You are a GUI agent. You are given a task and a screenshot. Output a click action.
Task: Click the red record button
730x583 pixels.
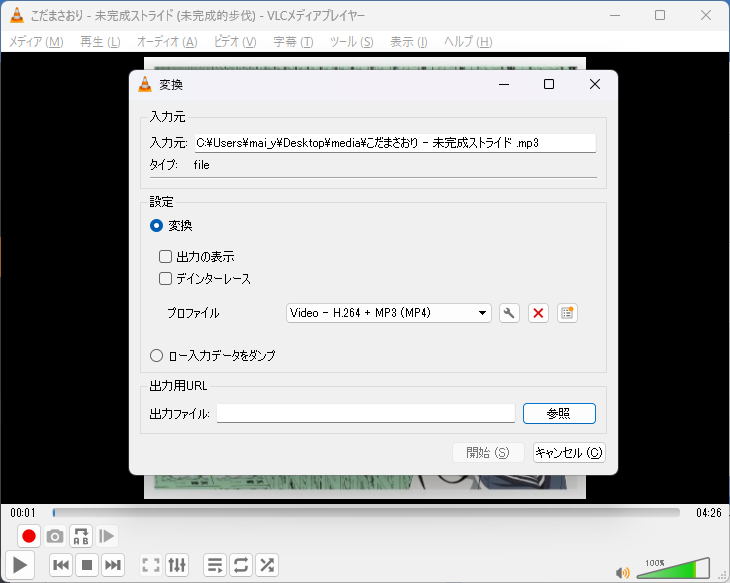(29, 536)
